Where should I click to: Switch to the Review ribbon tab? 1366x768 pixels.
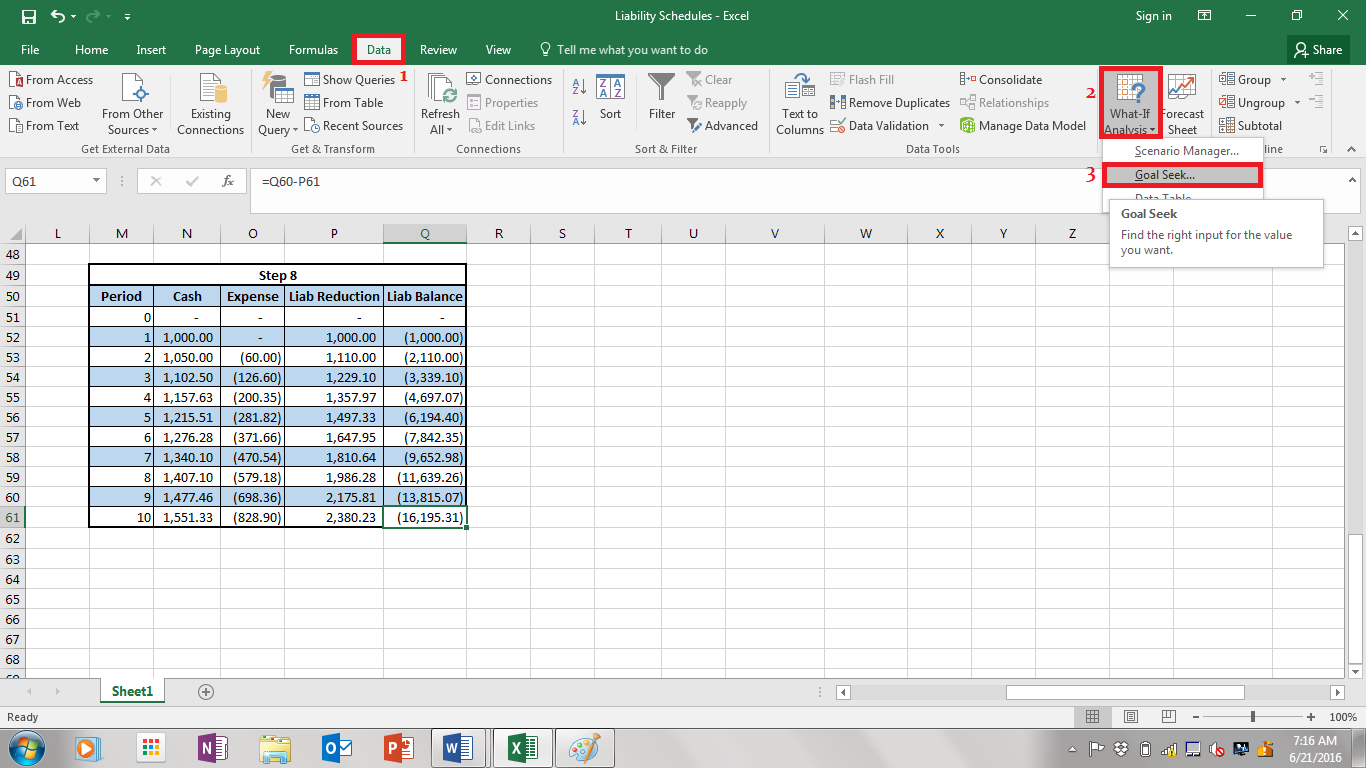pyautogui.click(x=440, y=49)
